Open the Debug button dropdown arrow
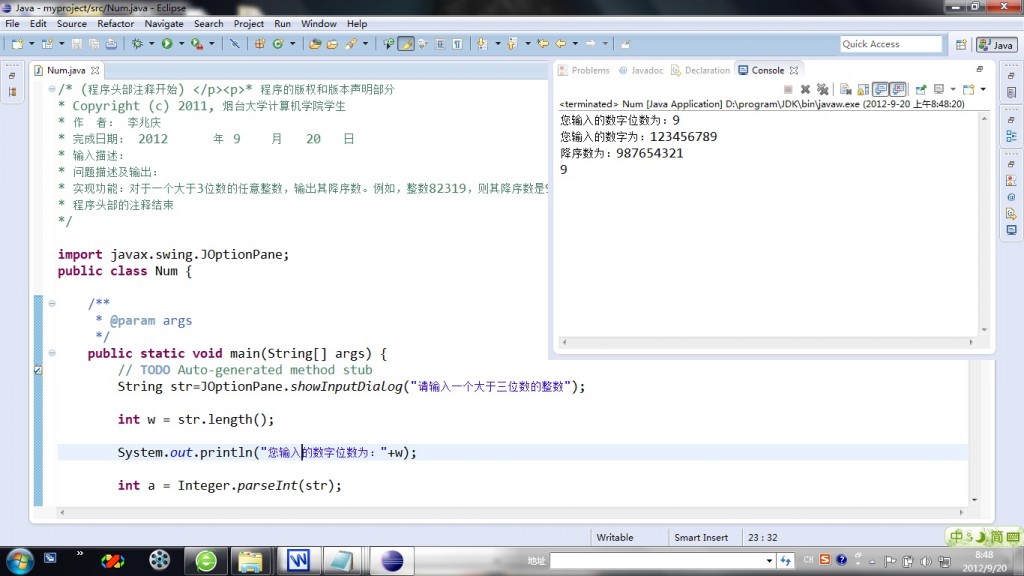This screenshot has height=576, width=1024. (152, 44)
